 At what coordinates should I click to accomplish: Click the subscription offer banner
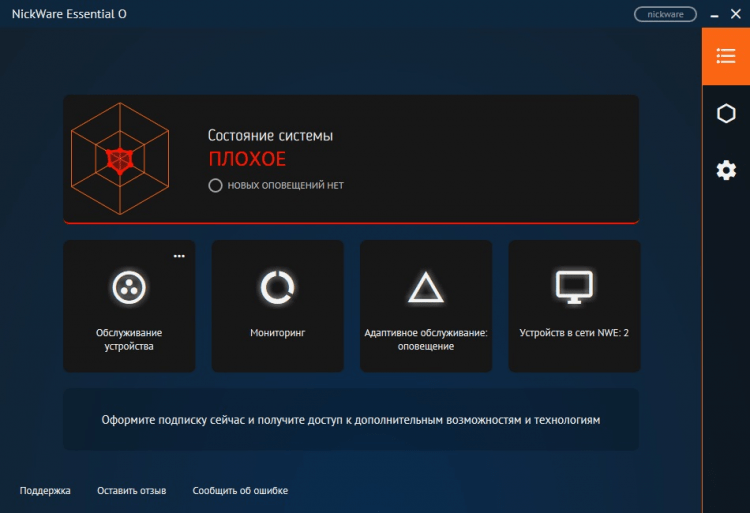(351, 419)
